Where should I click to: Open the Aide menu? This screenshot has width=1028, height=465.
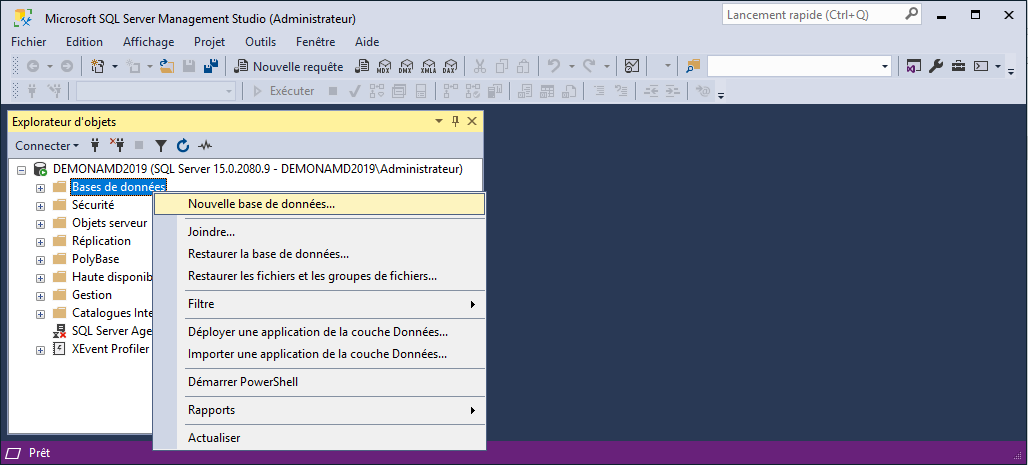coord(367,42)
